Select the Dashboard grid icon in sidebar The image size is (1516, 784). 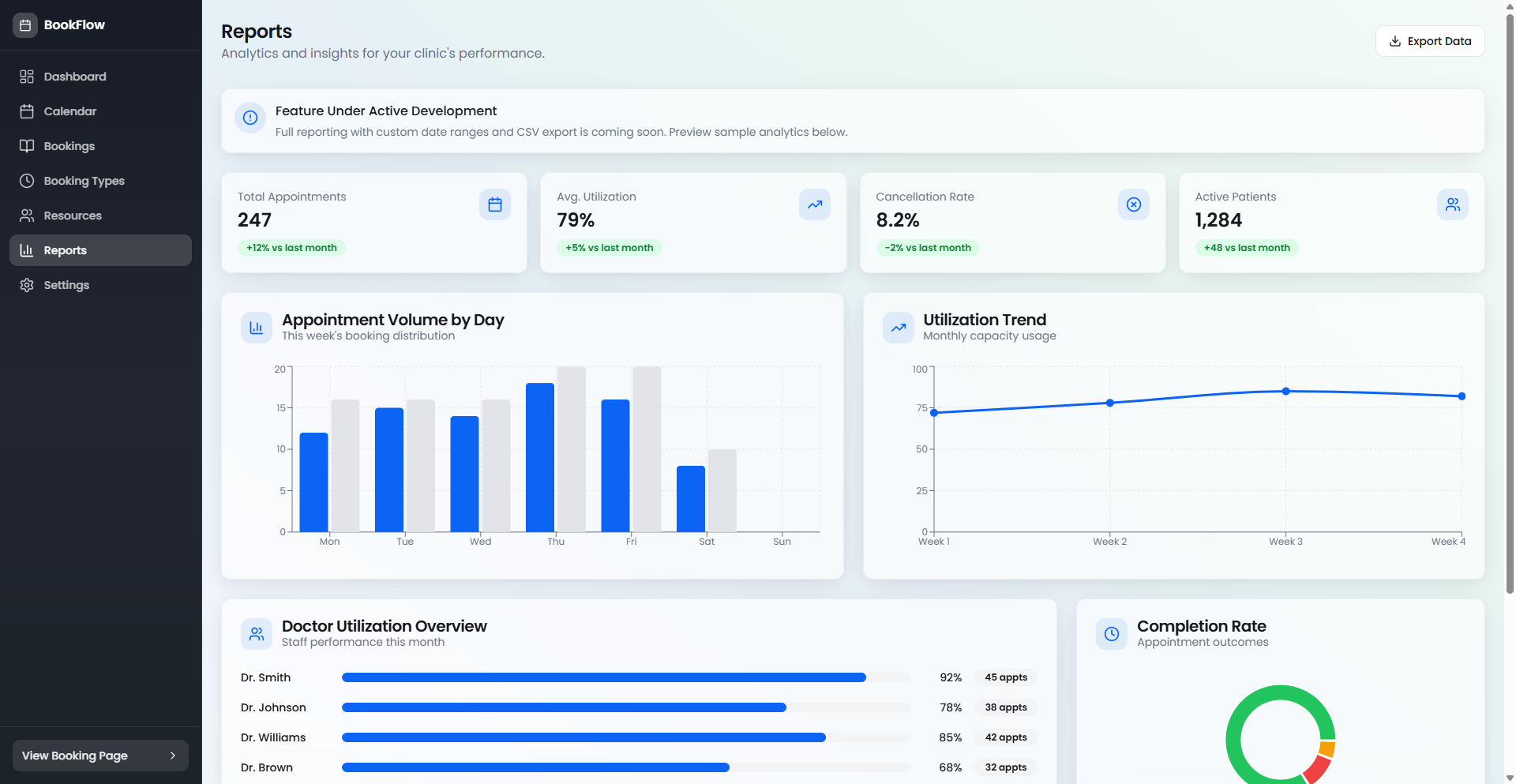(x=27, y=76)
